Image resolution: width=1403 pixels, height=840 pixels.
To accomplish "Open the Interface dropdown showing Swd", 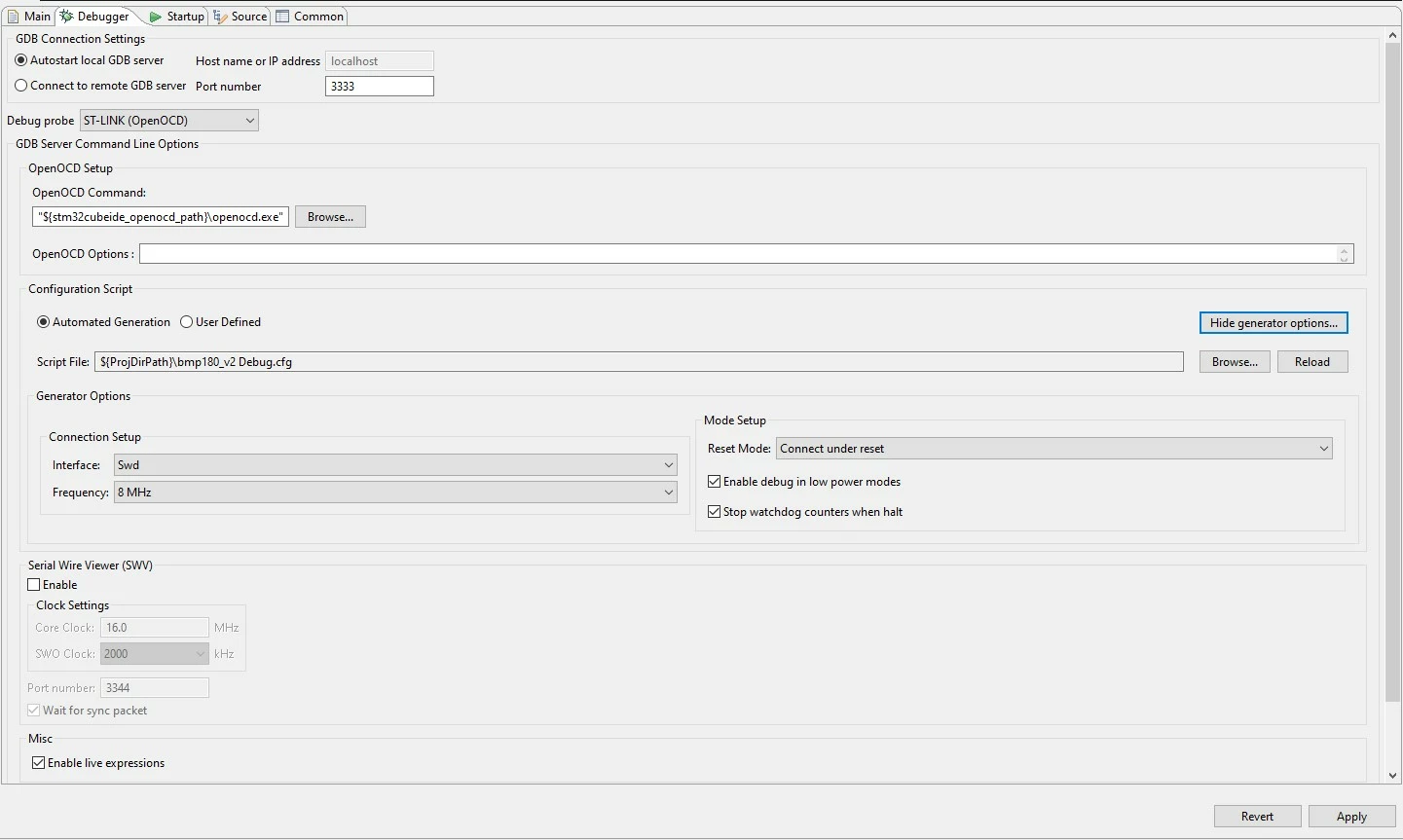I will tap(395, 465).
